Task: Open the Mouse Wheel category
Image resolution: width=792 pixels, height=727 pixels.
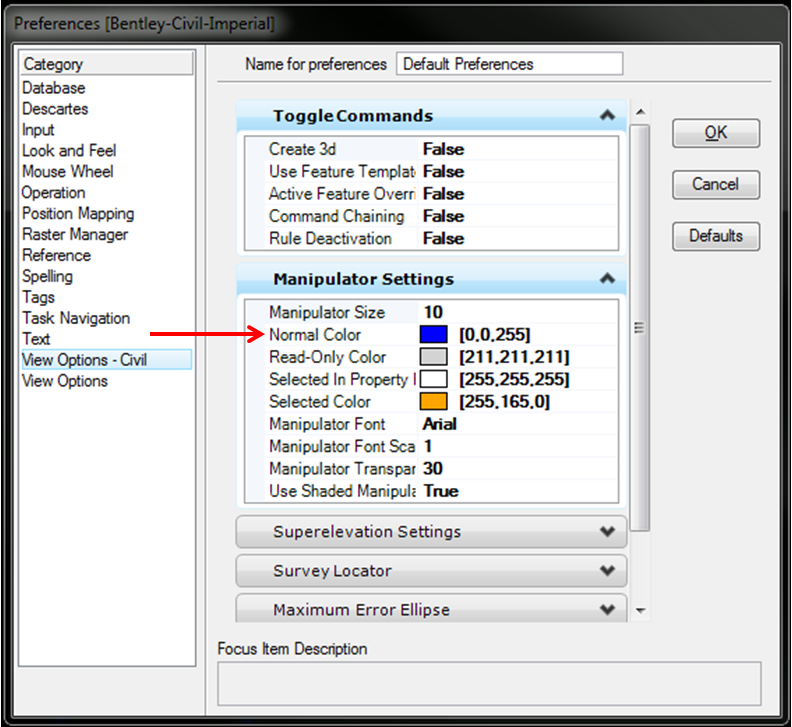Action: pyautogui.click(x=68, y=171)
